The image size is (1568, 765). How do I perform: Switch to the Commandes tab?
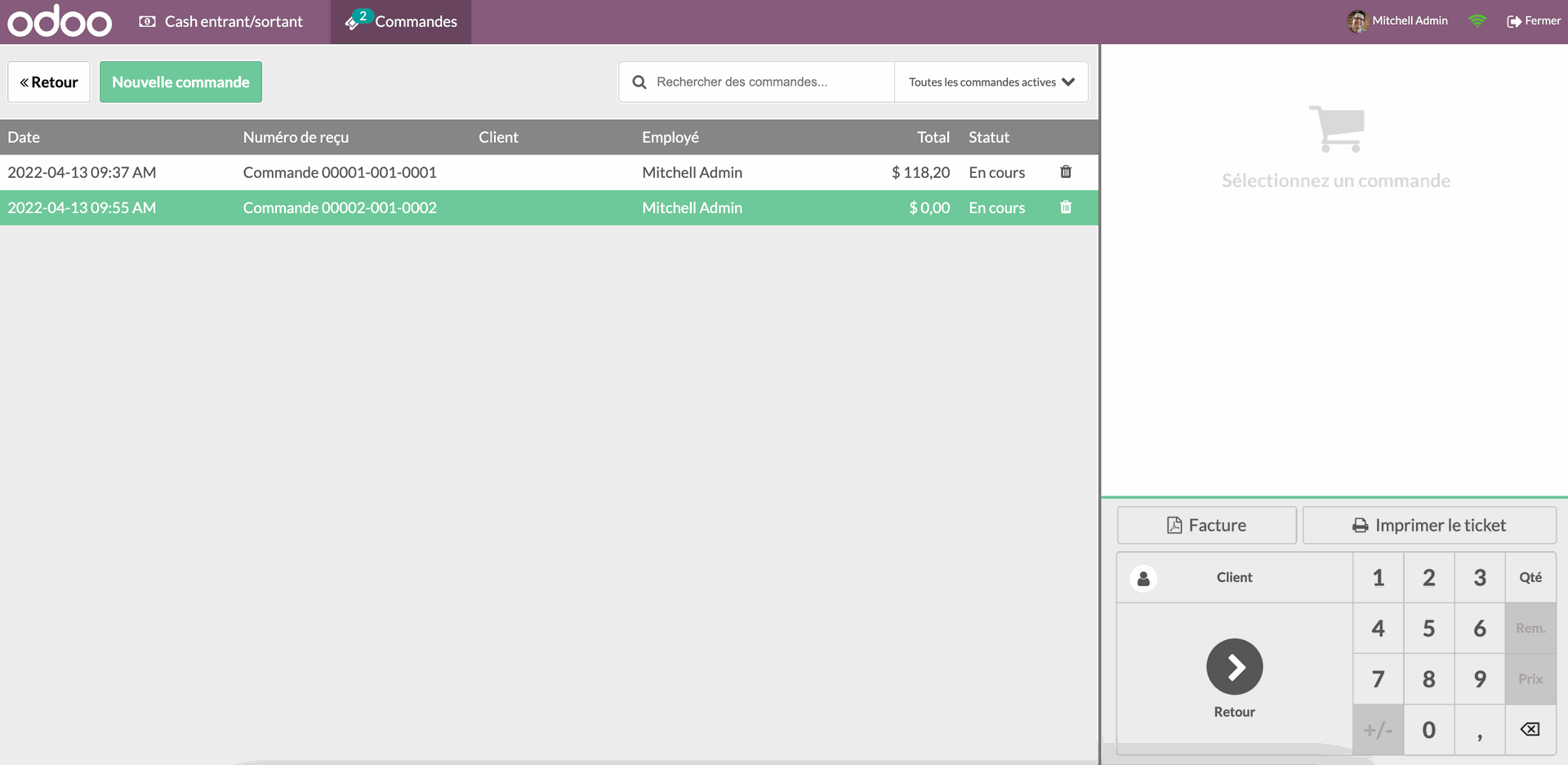point(400,22)
